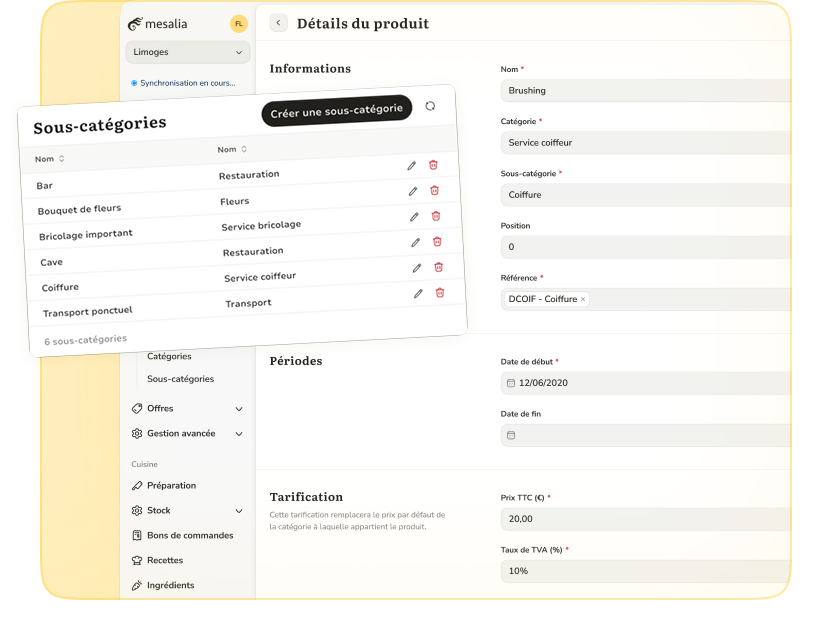Screen dimensions: 832x640
Task: Click the trash icon for Coiffure row
Action: point(438,267)
